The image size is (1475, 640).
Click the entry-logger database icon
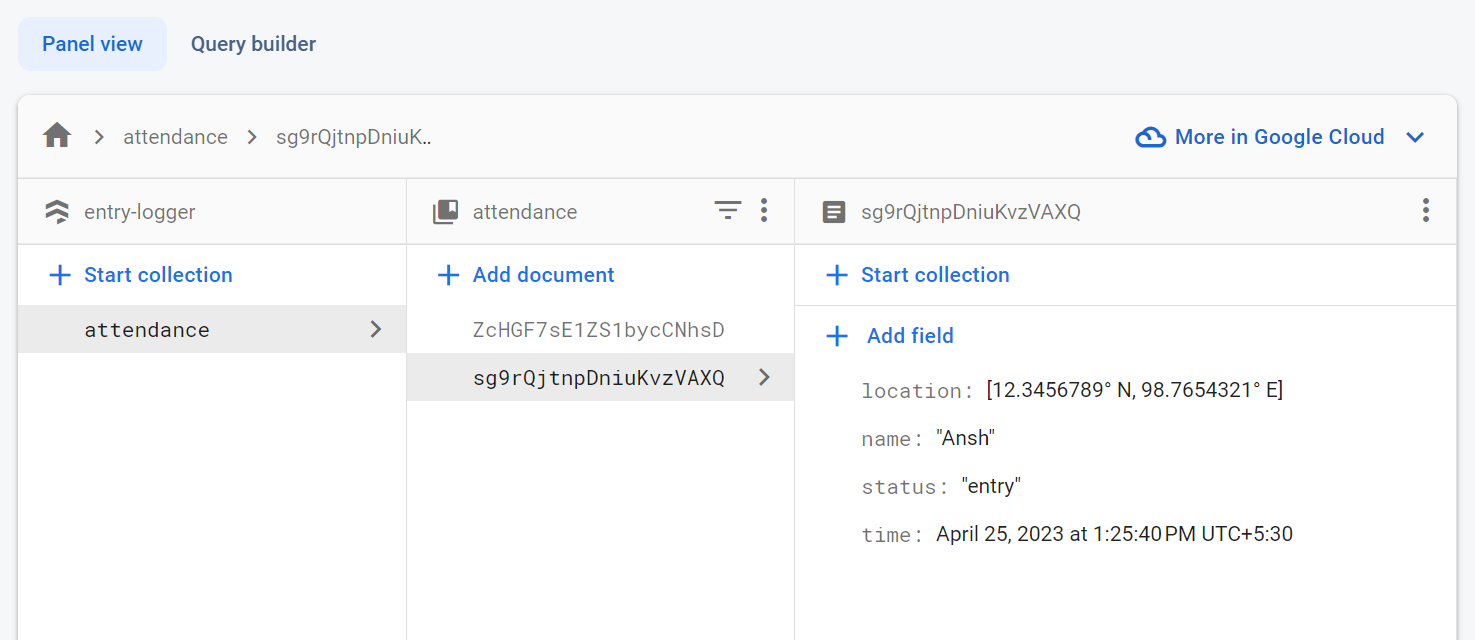pos(57,210)
